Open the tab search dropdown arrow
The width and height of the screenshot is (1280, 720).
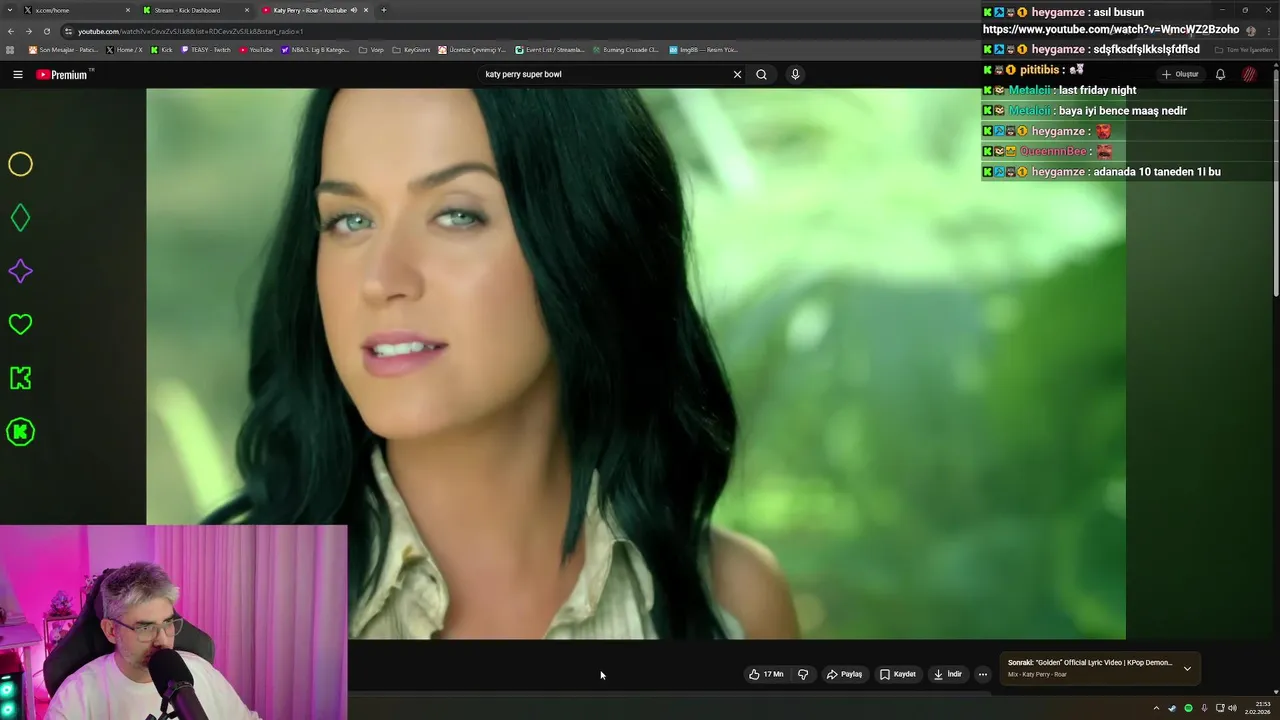point(10,10)
